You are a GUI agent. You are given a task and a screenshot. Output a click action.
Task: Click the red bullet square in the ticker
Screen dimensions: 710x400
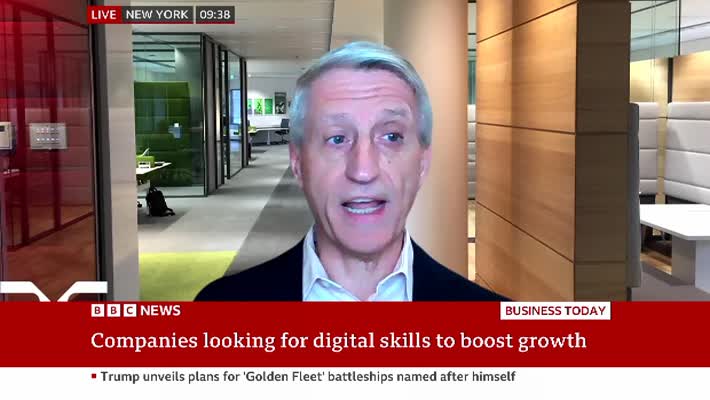(x=94, y=377)
